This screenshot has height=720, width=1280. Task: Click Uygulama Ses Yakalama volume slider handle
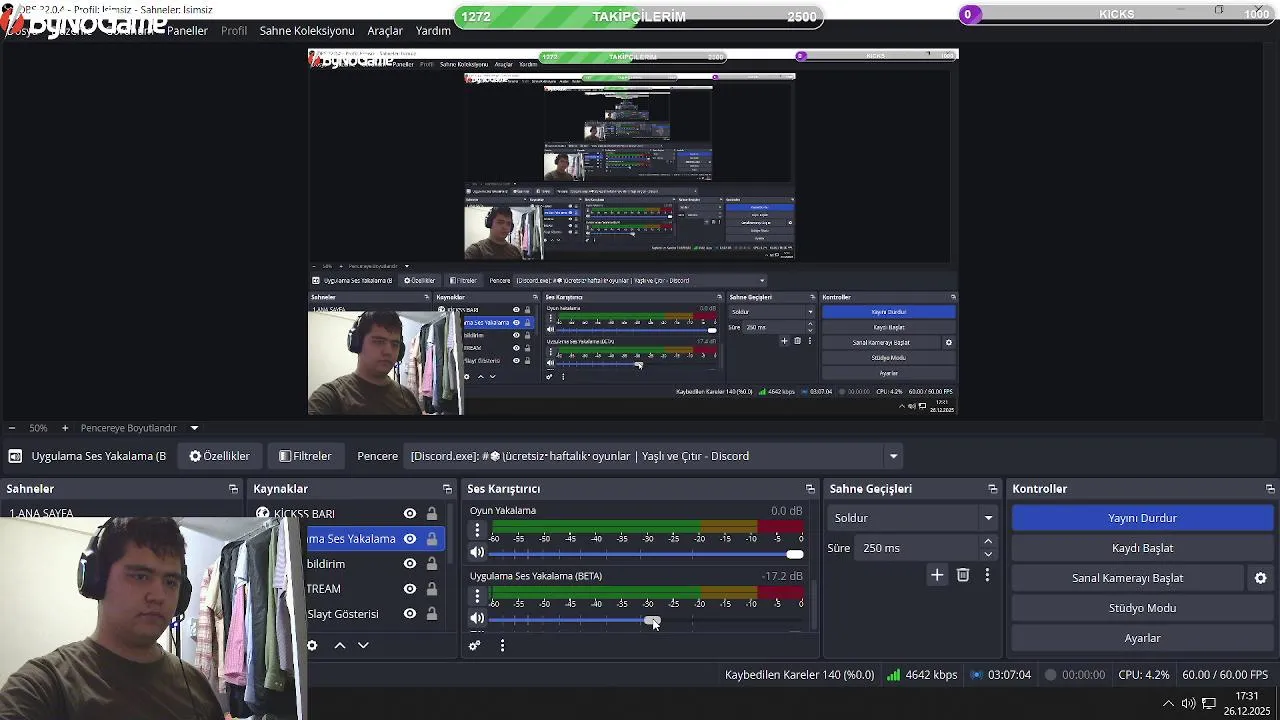[652, 620]
